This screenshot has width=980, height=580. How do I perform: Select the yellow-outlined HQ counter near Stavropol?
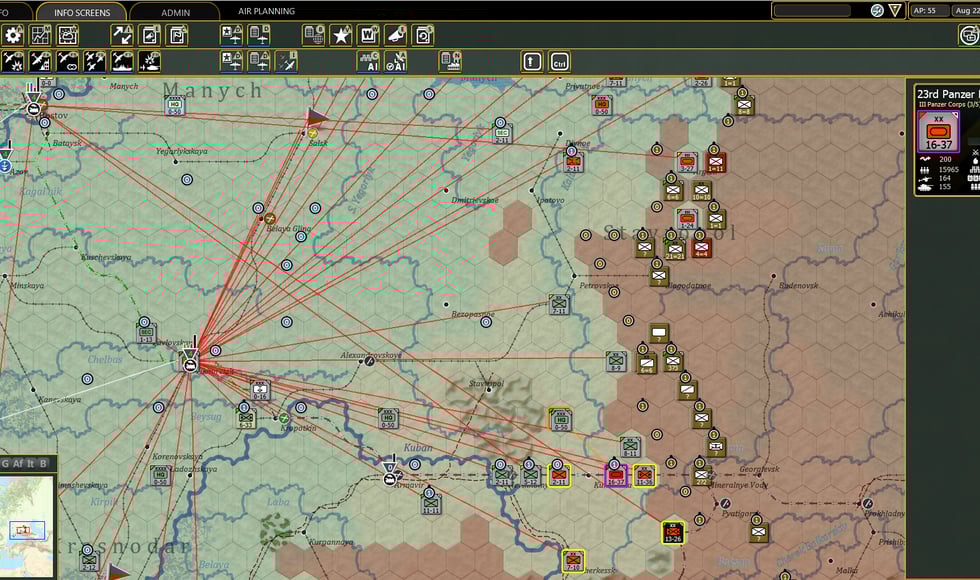(560, 419)
